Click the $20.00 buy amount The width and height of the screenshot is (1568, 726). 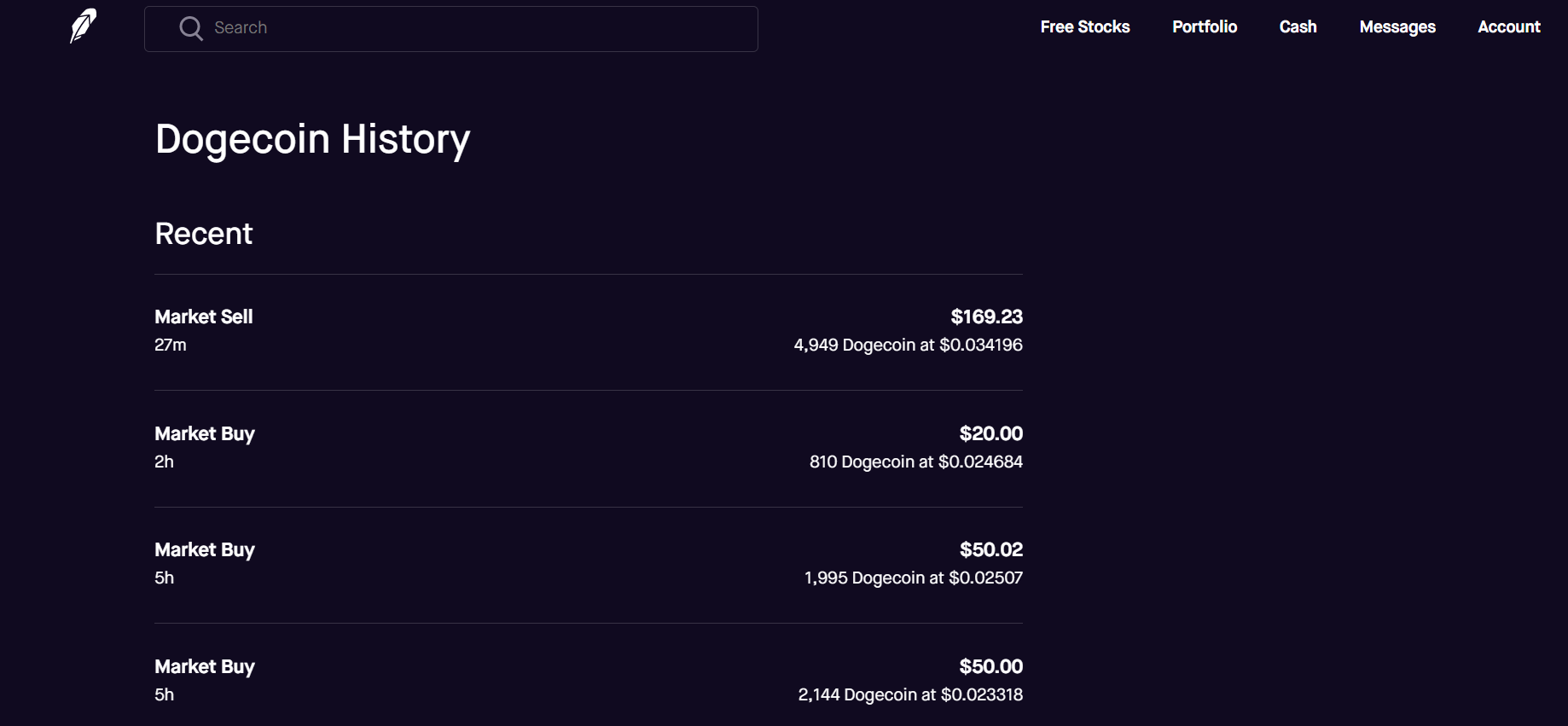[x=990, y=434]
